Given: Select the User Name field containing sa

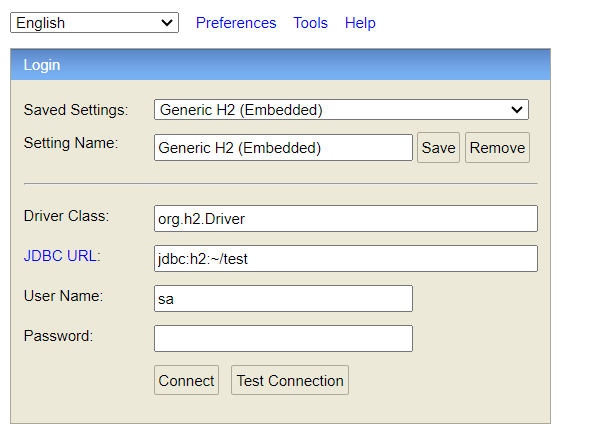Looking at the screenshot, I should click(283, 298).
